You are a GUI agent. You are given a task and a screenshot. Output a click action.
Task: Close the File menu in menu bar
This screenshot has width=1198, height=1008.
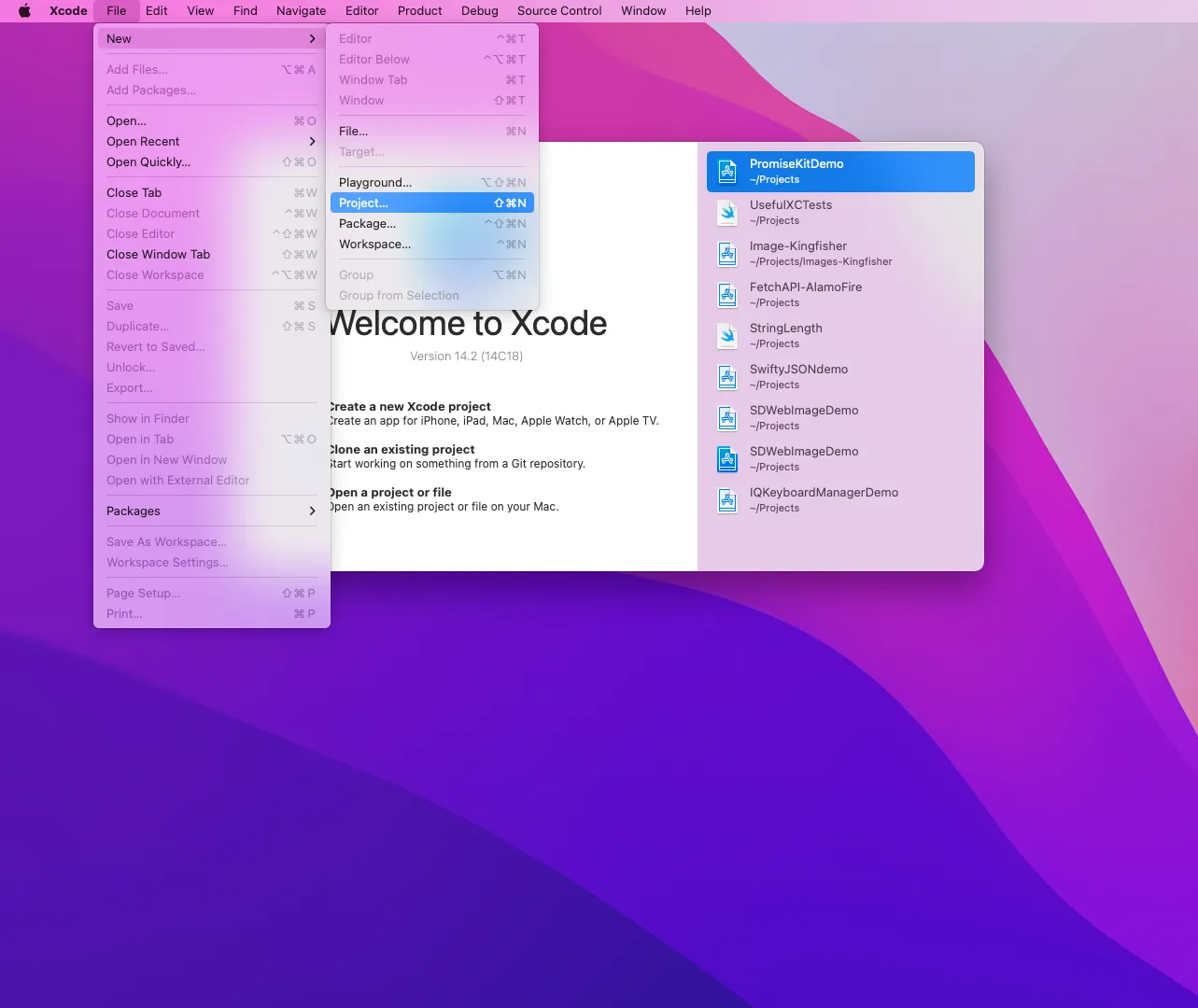click(117, 11)
